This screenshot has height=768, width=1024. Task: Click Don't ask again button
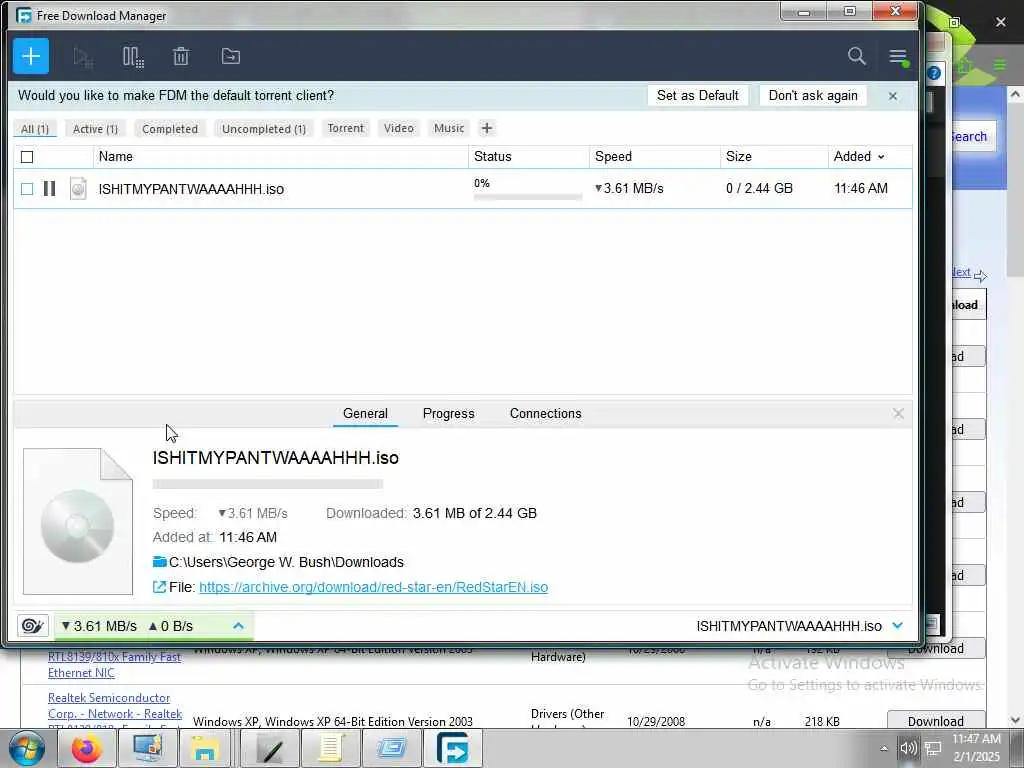[813, 95]
